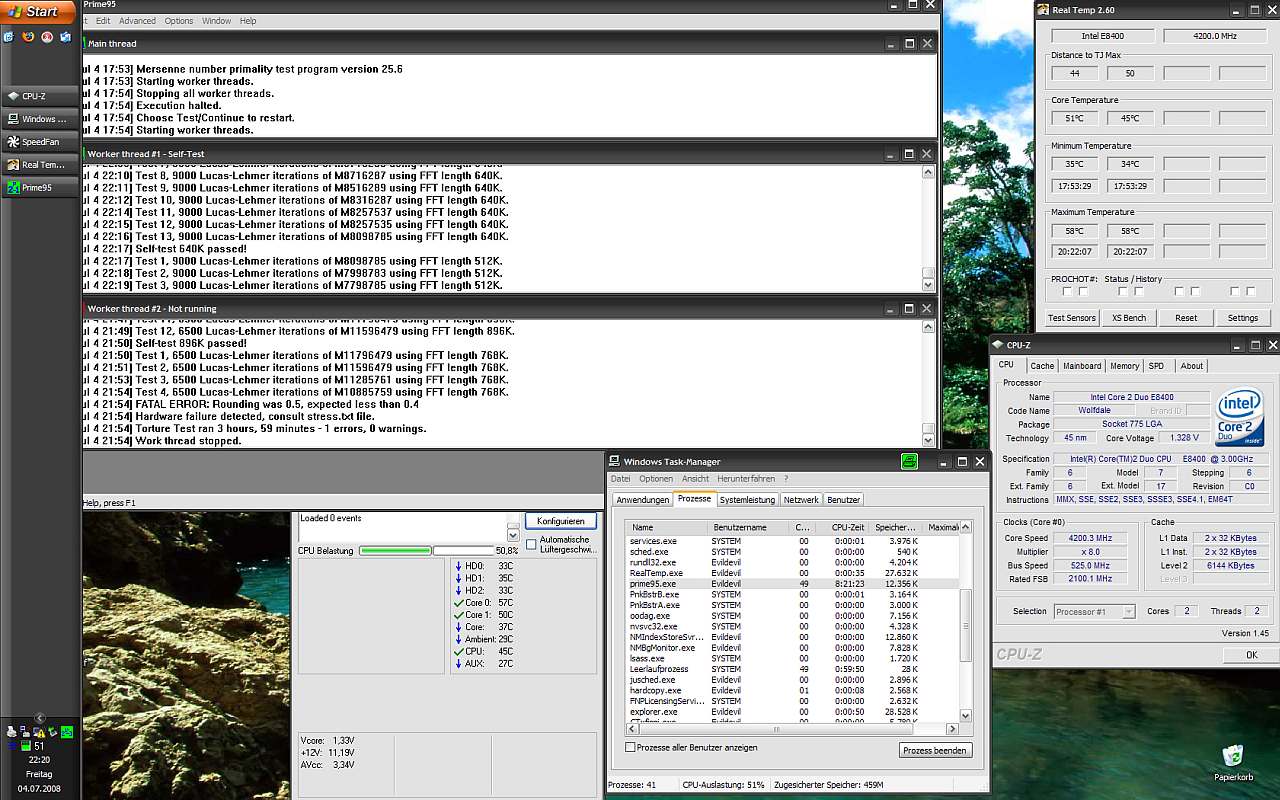Open Real Temp Settings
The width and height of the screenshot is (1280, 800).
click(x=1243, y=318)
